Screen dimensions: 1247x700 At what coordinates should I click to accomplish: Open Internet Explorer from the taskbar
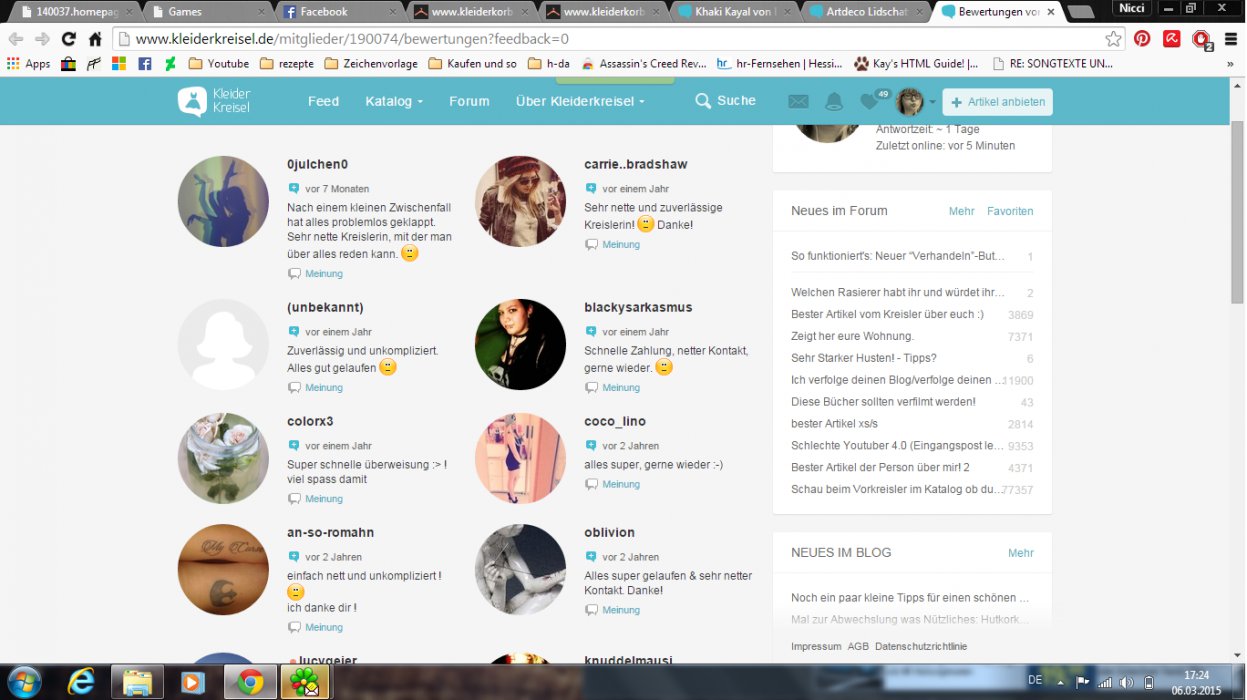click(80, 682)
